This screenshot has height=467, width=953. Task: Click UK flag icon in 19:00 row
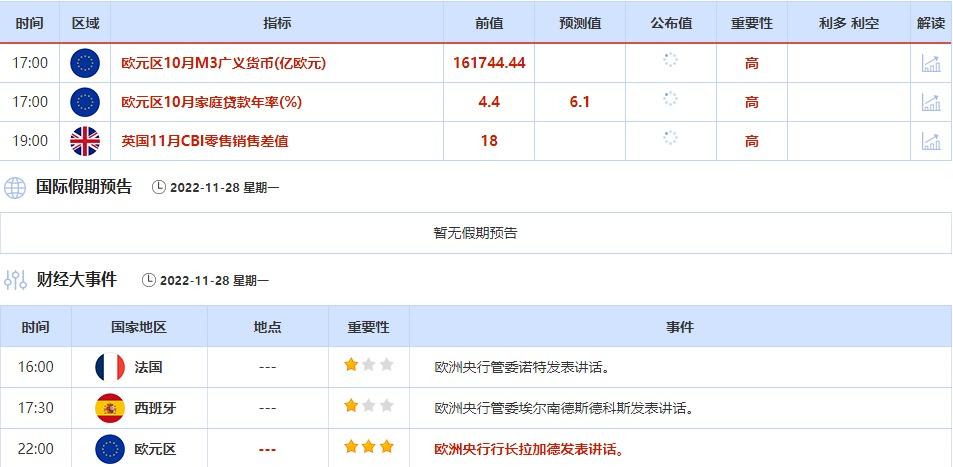point(85,141)
